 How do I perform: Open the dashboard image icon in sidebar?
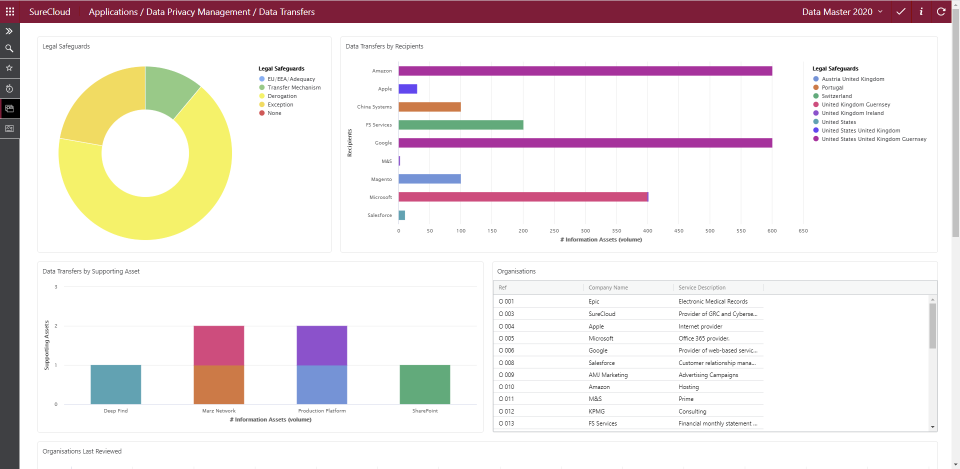[x=9, y=129]
